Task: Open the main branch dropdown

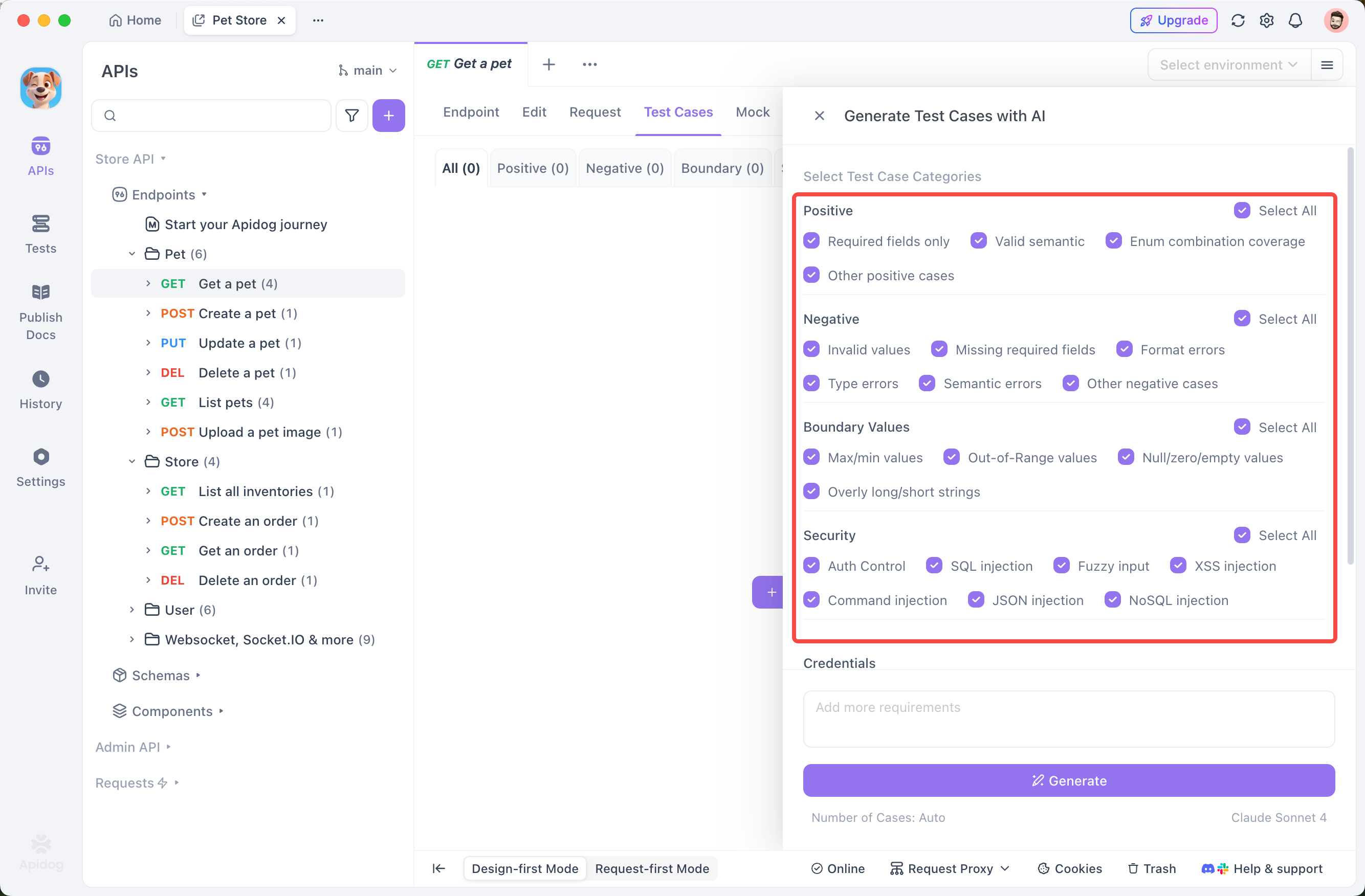Action: pyautogui.click(x=368, y=71)
